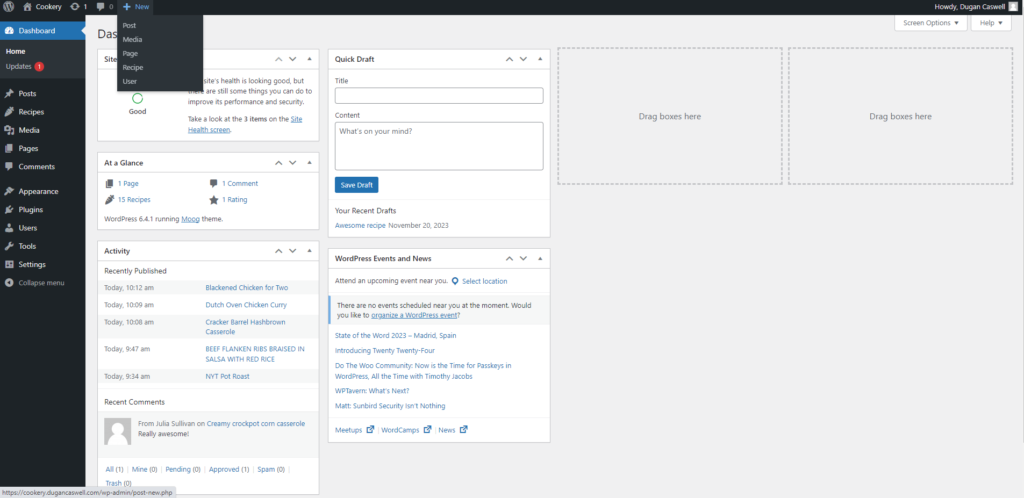Choose Media from the New dropdown menu
Image resolution: width=1024 pixels, height=498 pixels.
click(132, 40)
